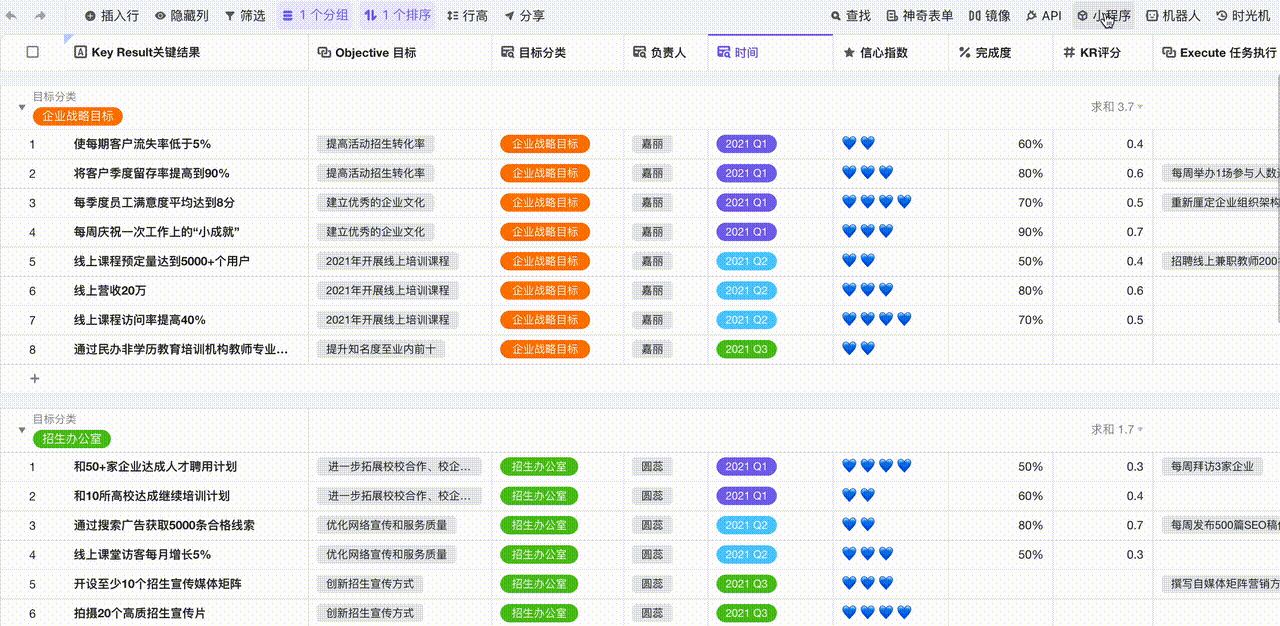Click the number icon in KR评分 header
1280x626 pixels.
(1069, 52)
